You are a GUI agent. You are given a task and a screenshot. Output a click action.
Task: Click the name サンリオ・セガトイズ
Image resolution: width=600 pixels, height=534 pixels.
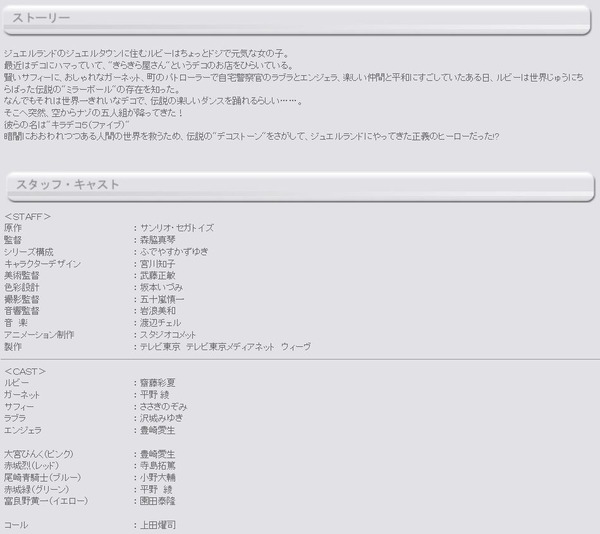(x=177, y=228)
